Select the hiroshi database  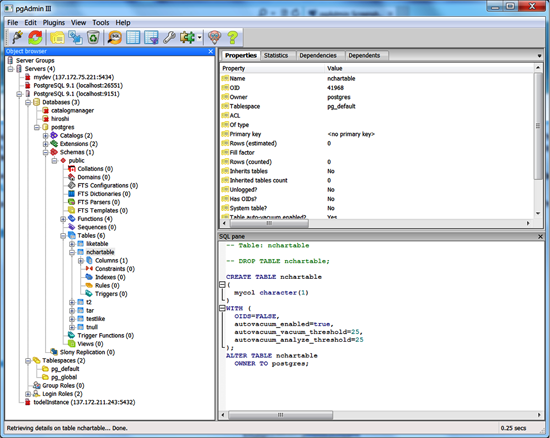(60, 119)
